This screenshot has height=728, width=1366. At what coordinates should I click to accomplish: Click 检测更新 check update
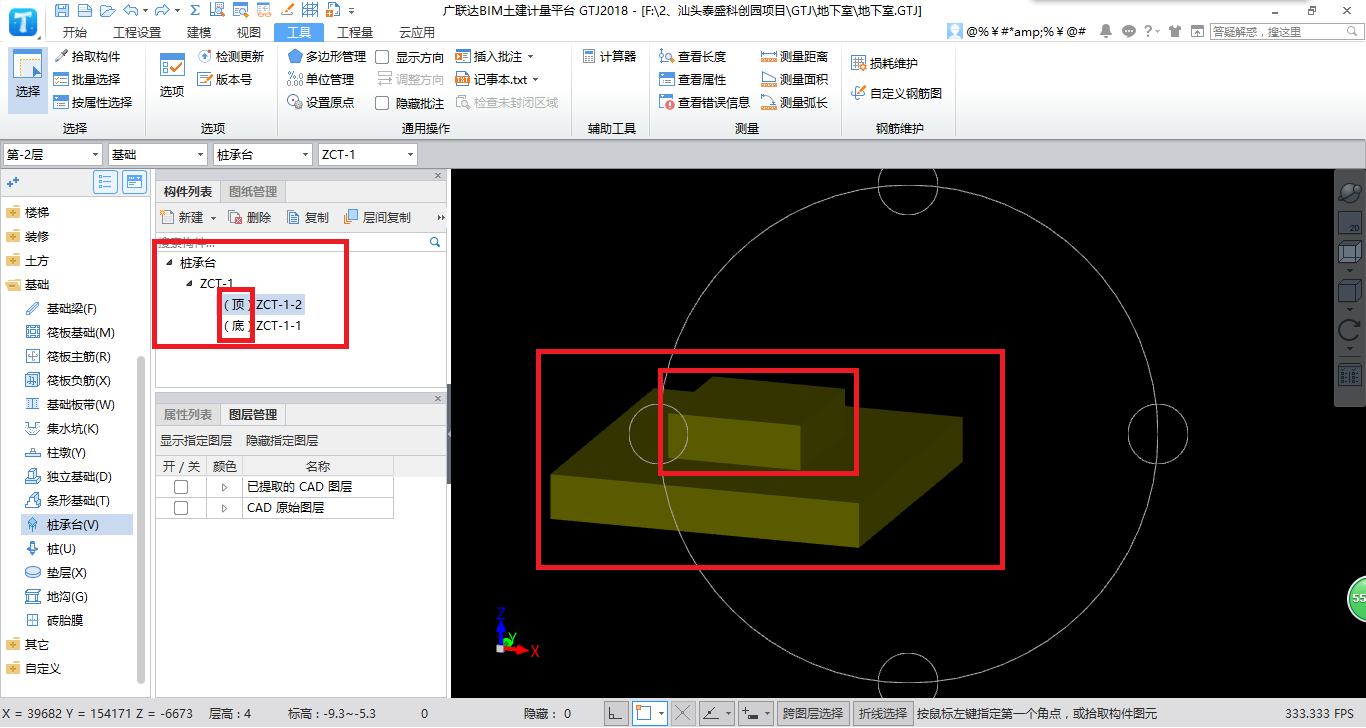231,57
